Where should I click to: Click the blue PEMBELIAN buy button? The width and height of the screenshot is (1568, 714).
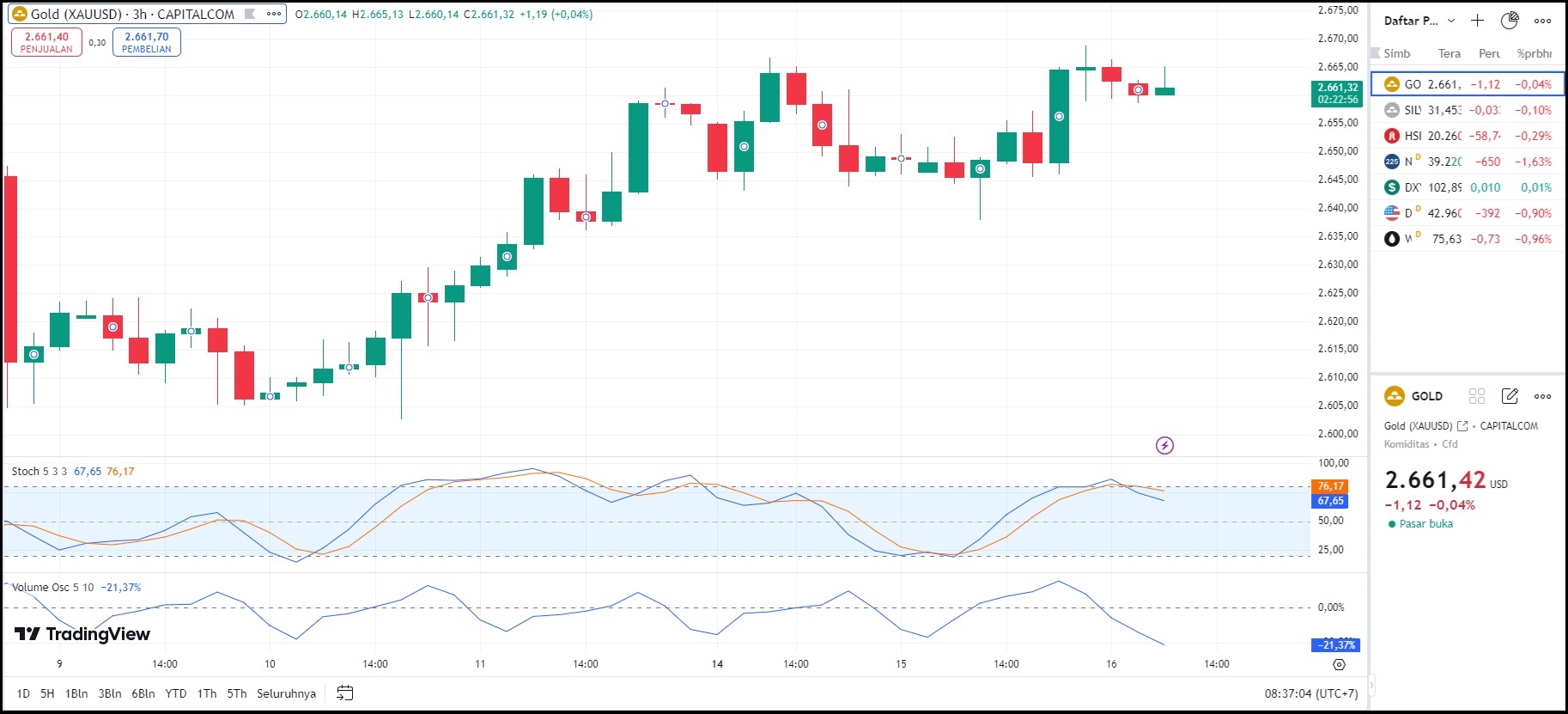tap(147, 42)
